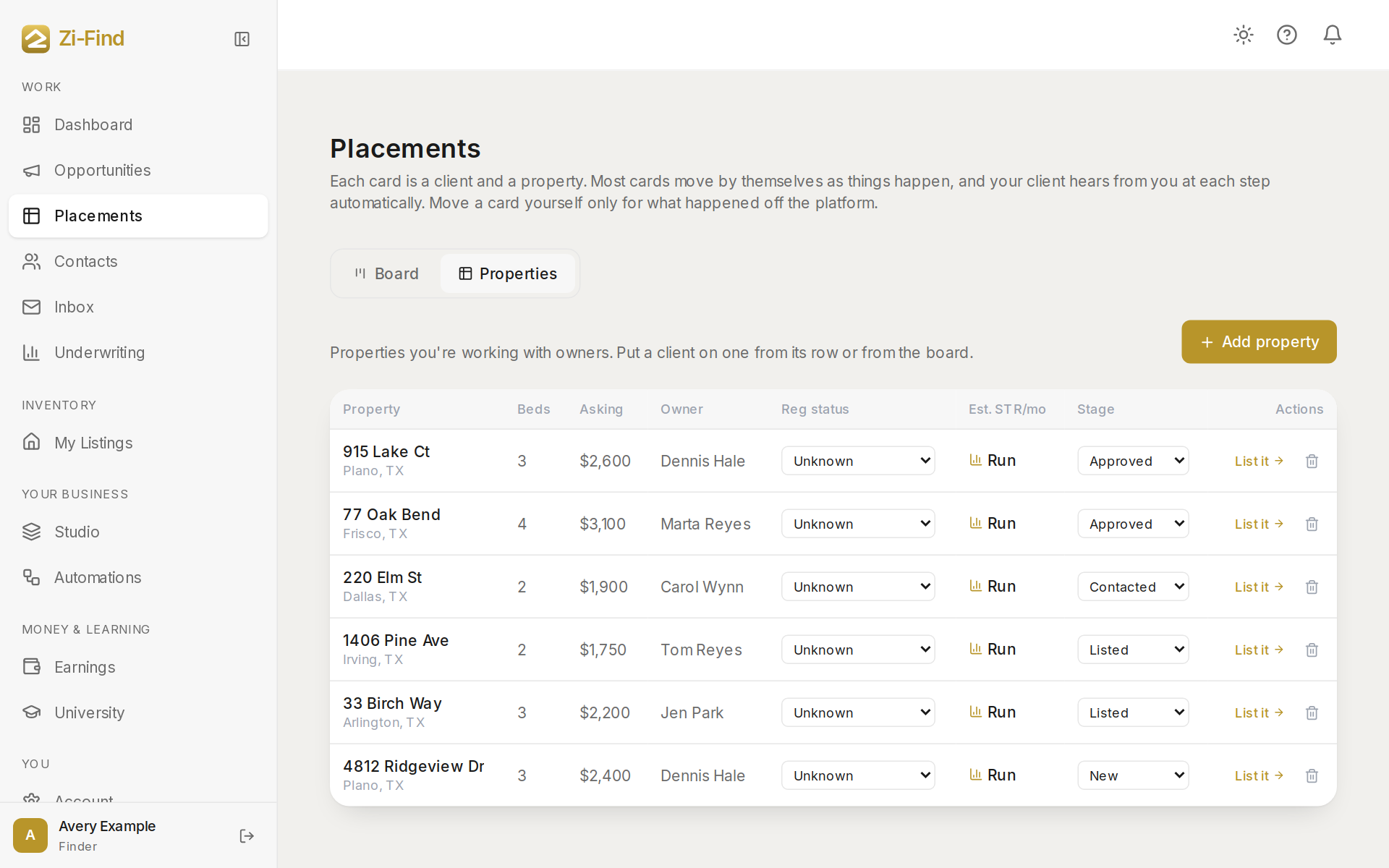The image size is (1389, 868).
Task: Click List it link for 1406 Pine Ave
Action: coord(1259,650)
